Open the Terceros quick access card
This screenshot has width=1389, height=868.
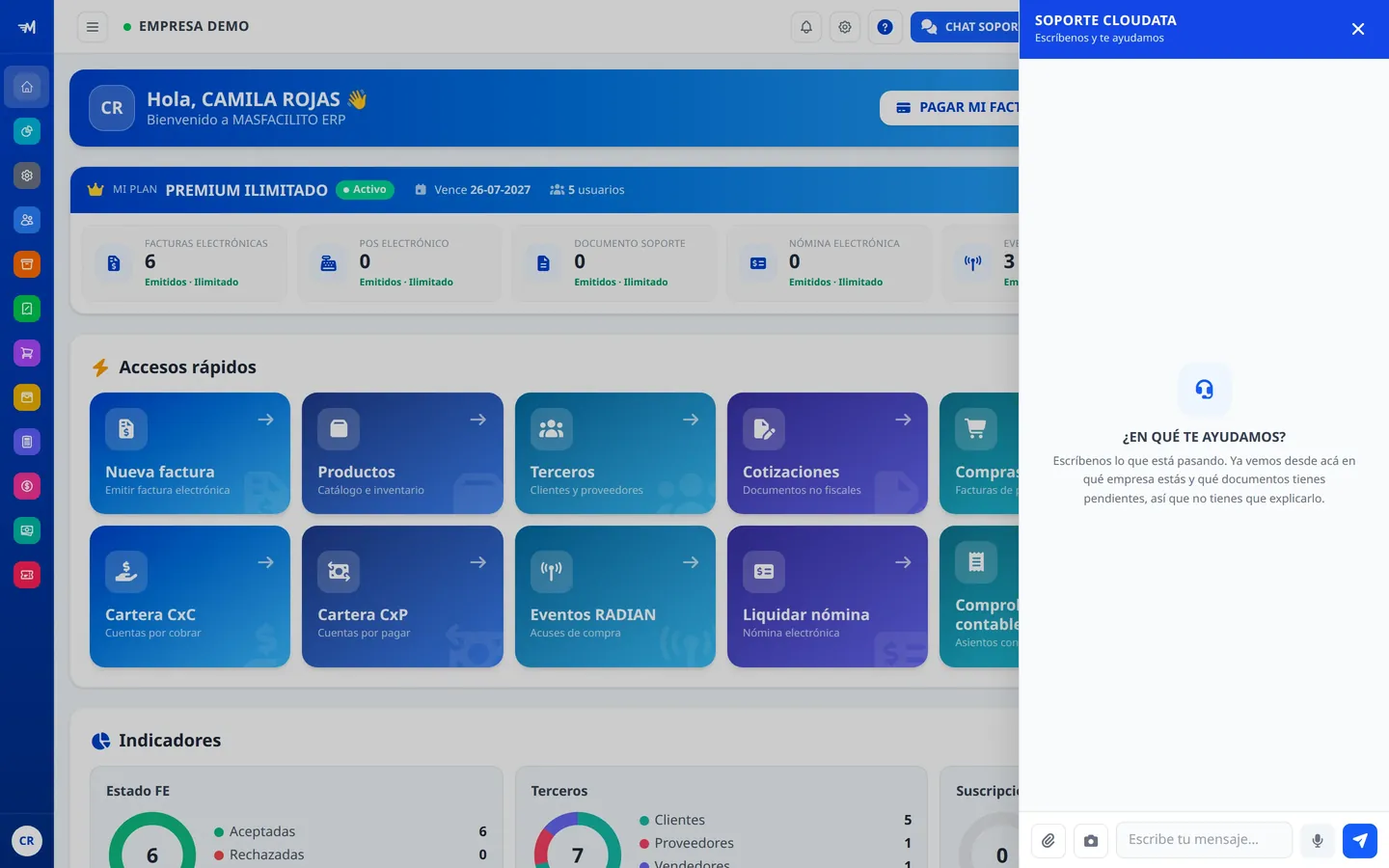[615, 453]
